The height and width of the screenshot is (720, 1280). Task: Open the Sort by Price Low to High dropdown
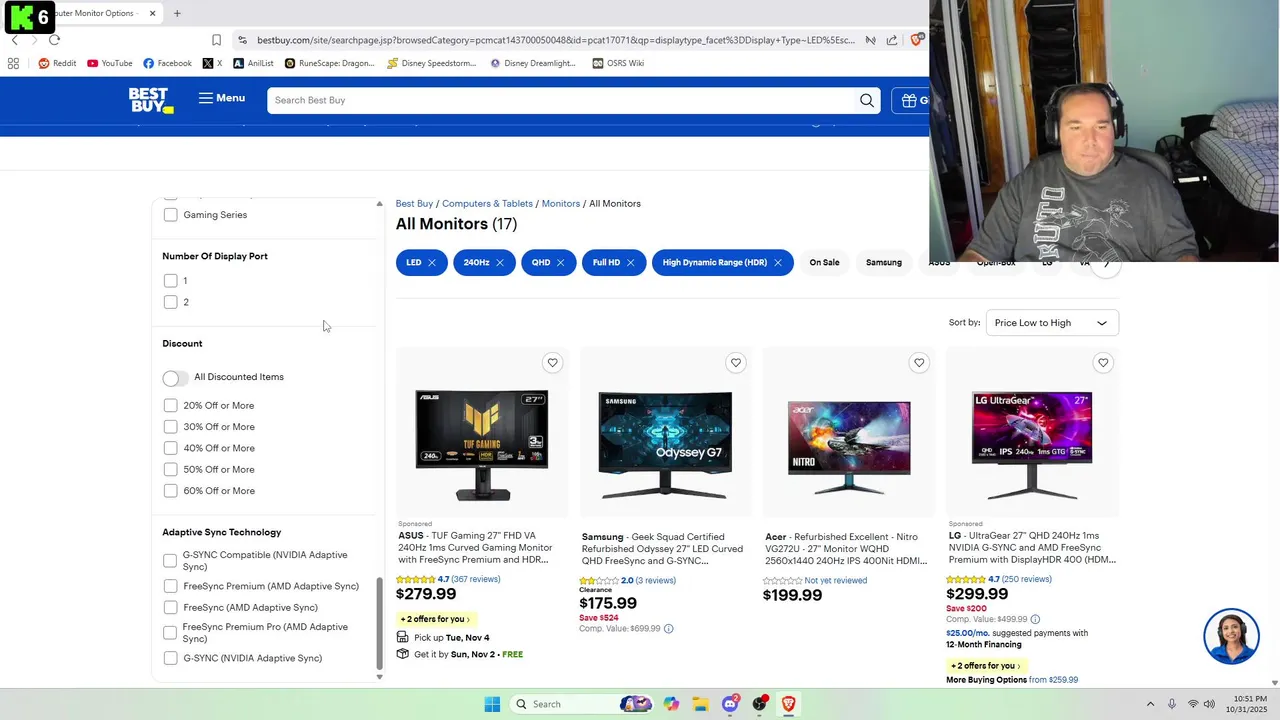pyautogui.click(x=1052, y=323)
